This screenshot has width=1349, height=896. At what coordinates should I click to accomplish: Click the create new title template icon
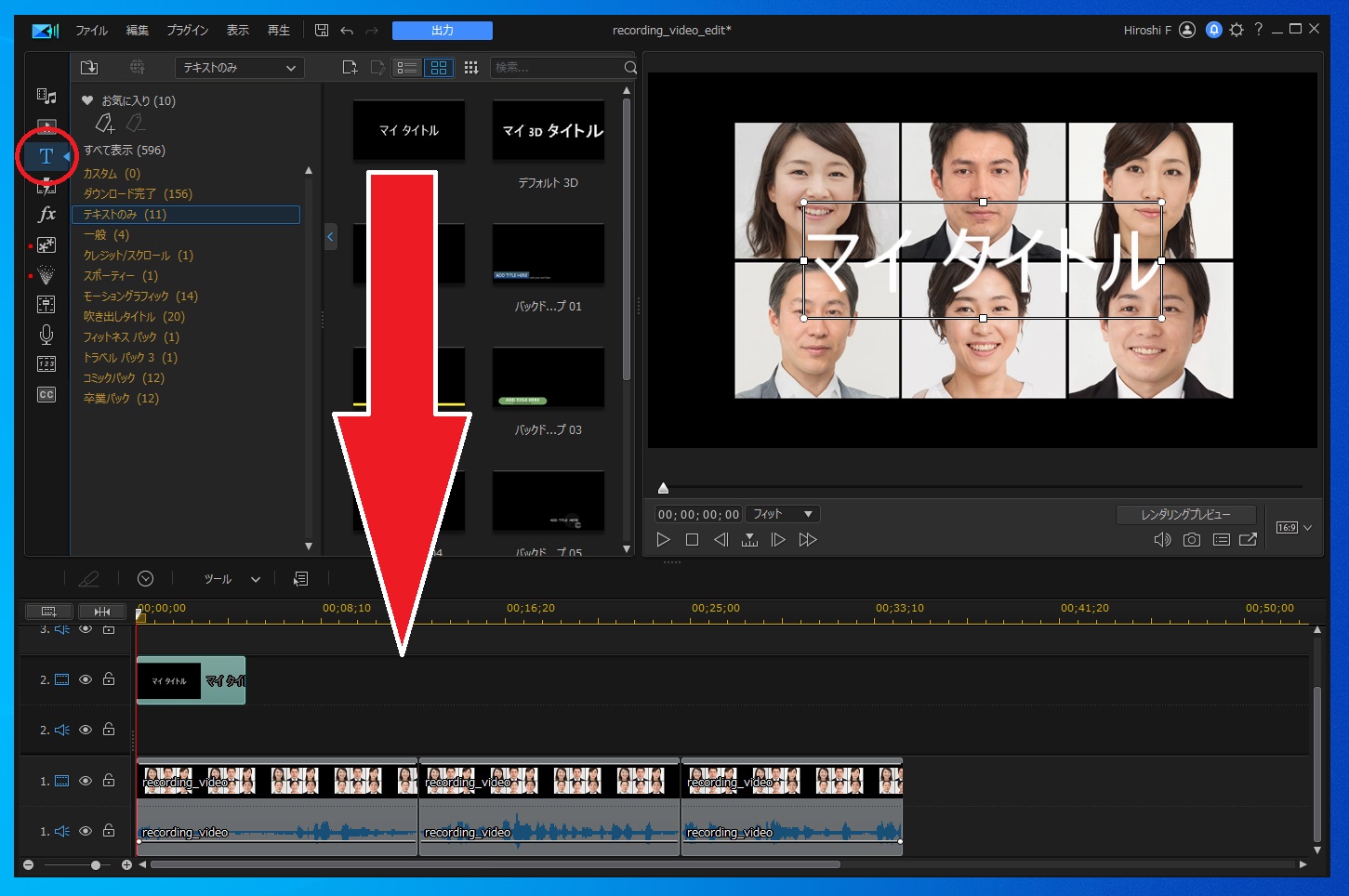click(x=350, y=68)
